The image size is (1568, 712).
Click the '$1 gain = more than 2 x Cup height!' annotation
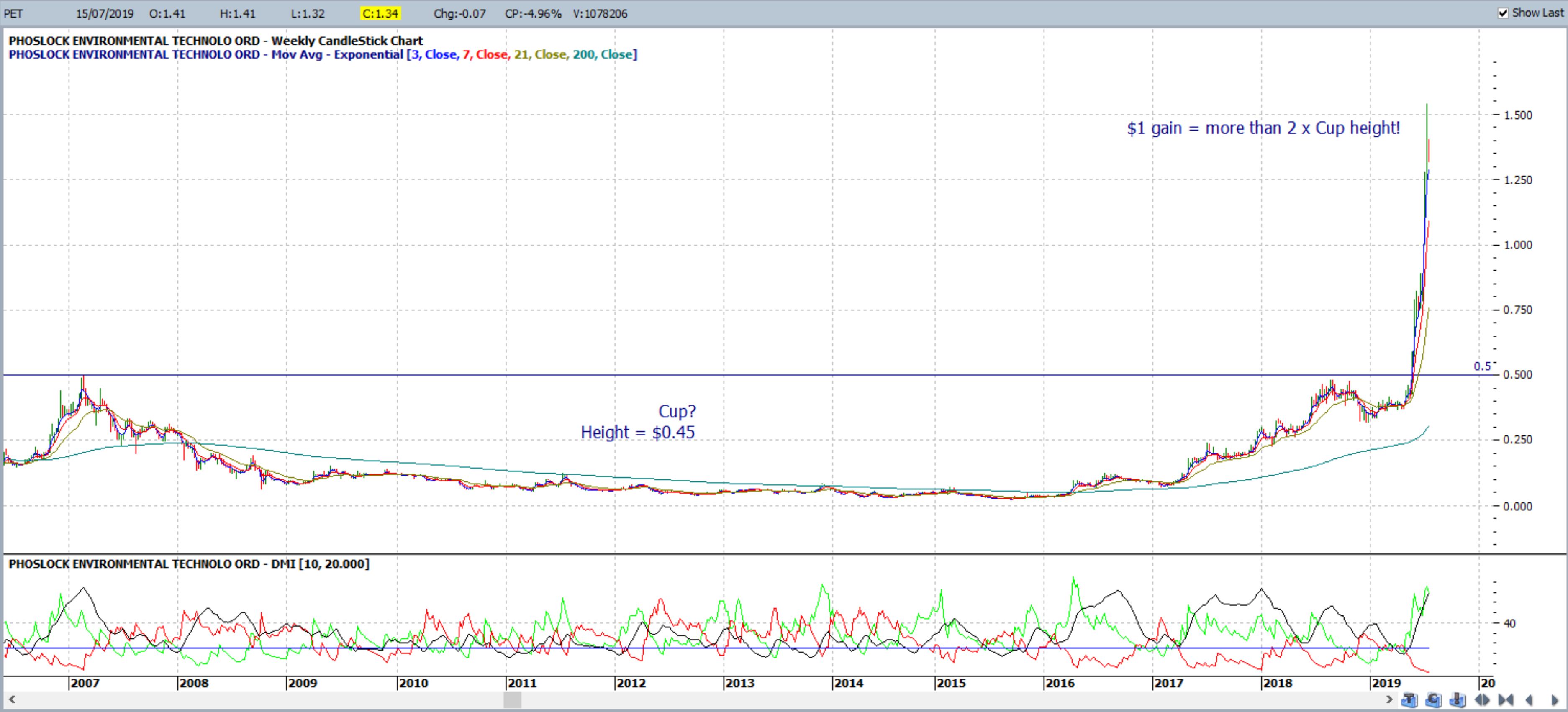tap(1264, 128)
